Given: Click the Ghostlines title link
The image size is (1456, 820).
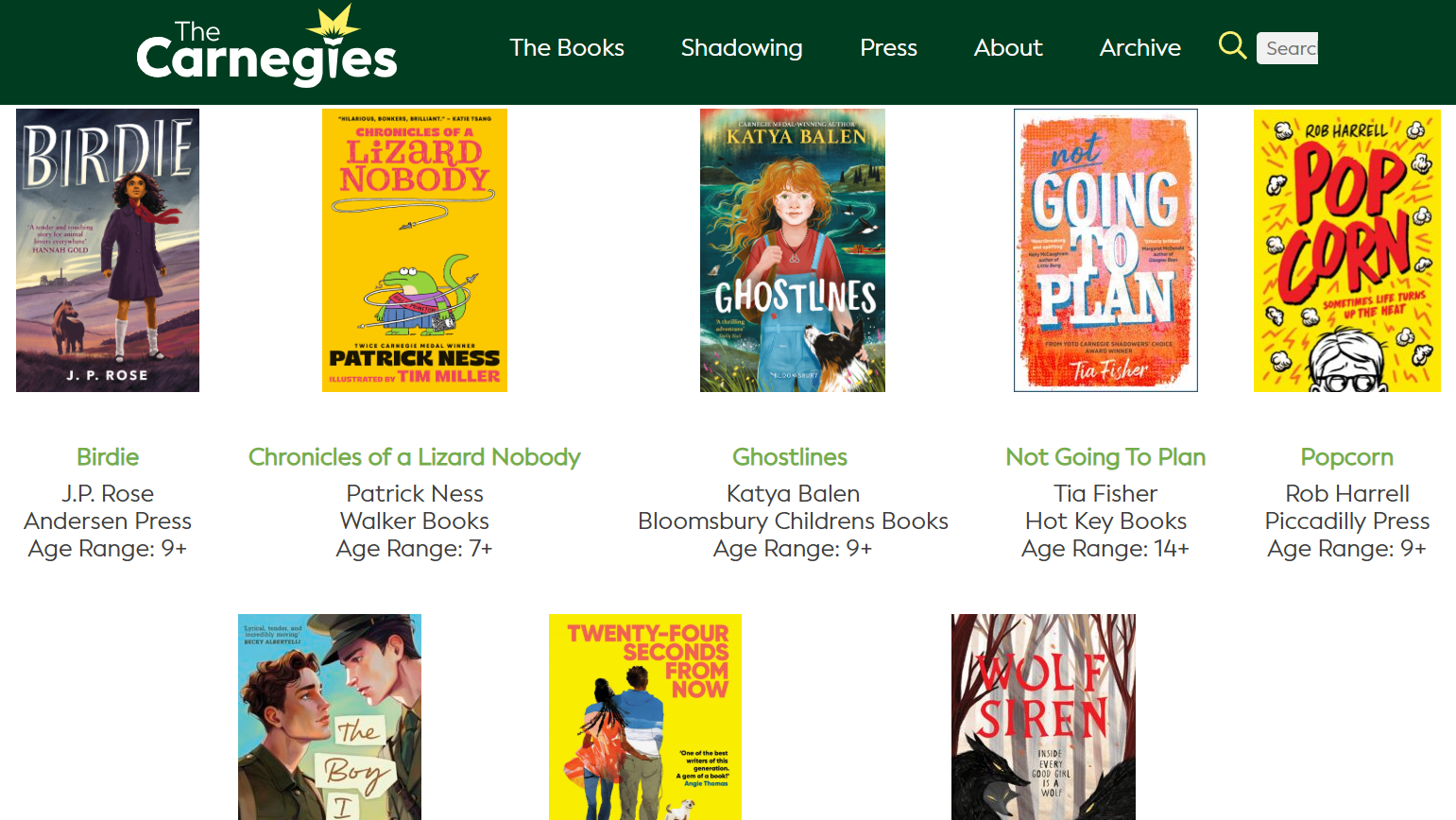Looking at the screenshot, I should click(790, 457).
